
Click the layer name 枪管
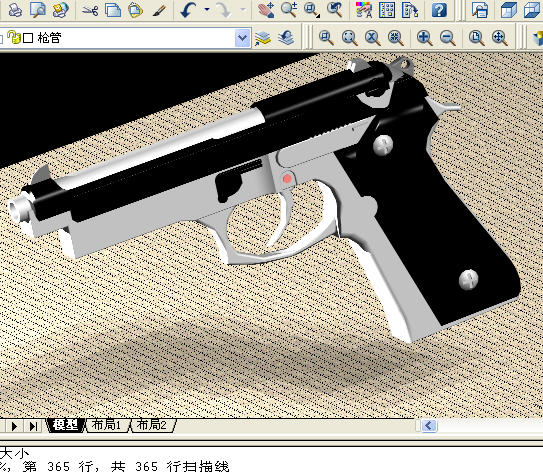tap(49, 38)
